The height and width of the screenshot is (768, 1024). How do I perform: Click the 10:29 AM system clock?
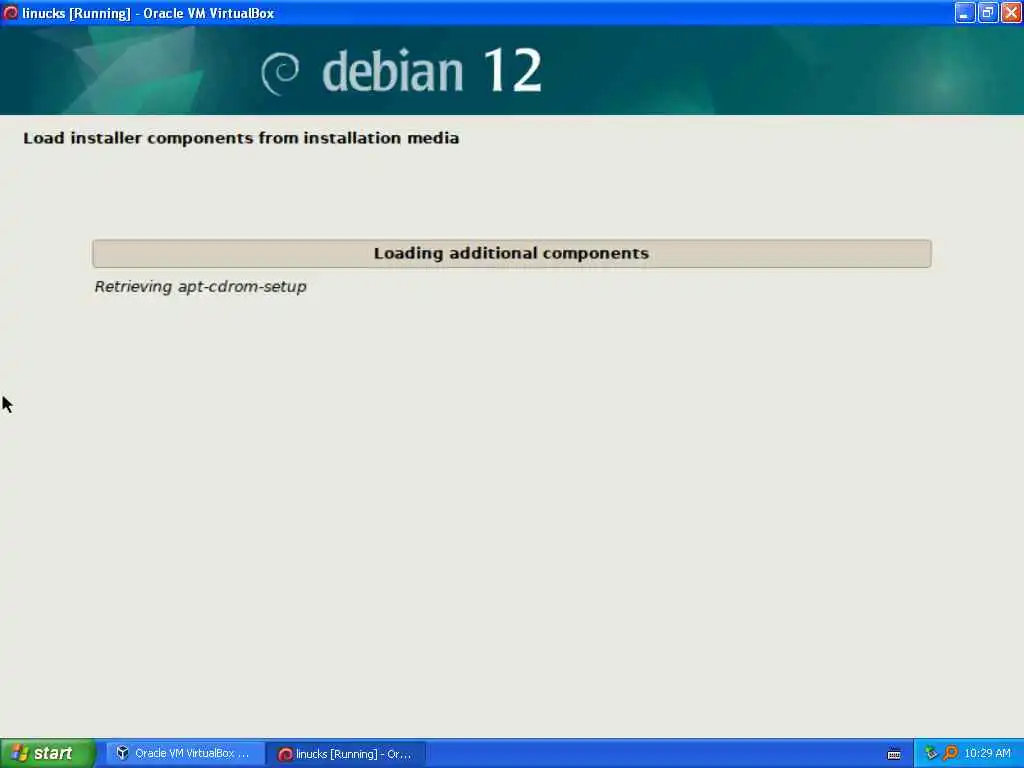987,754
